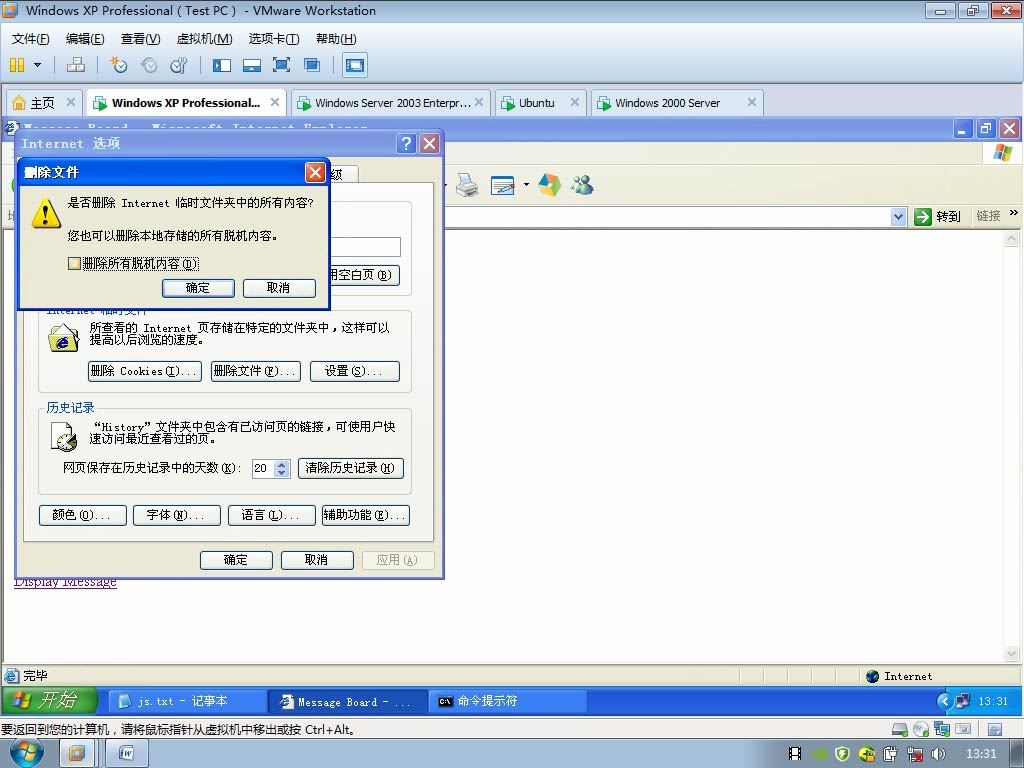The width and height of the screenshot is (1024, 768).
Task: Click the IE scrollbar down arrow
Action: (1011, 653)
